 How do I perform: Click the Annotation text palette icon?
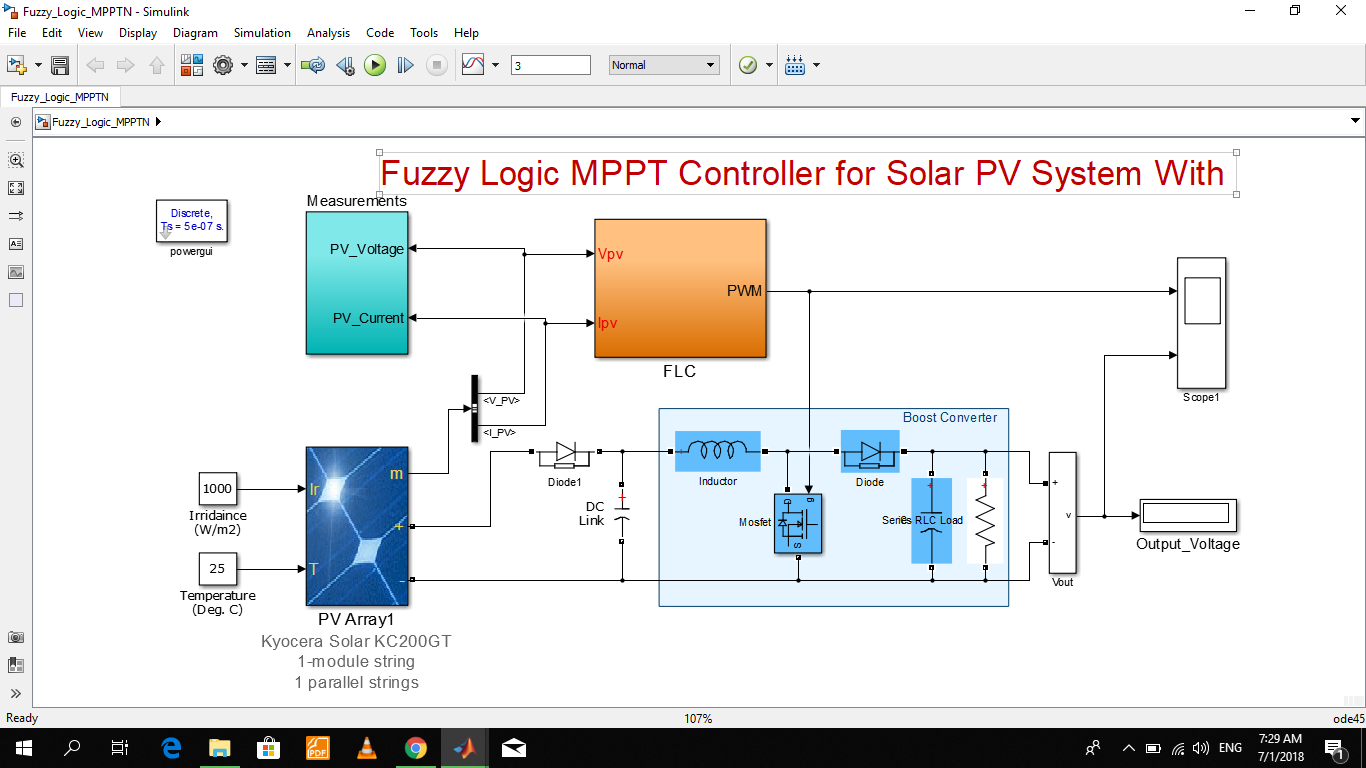(x=15, y=244)
